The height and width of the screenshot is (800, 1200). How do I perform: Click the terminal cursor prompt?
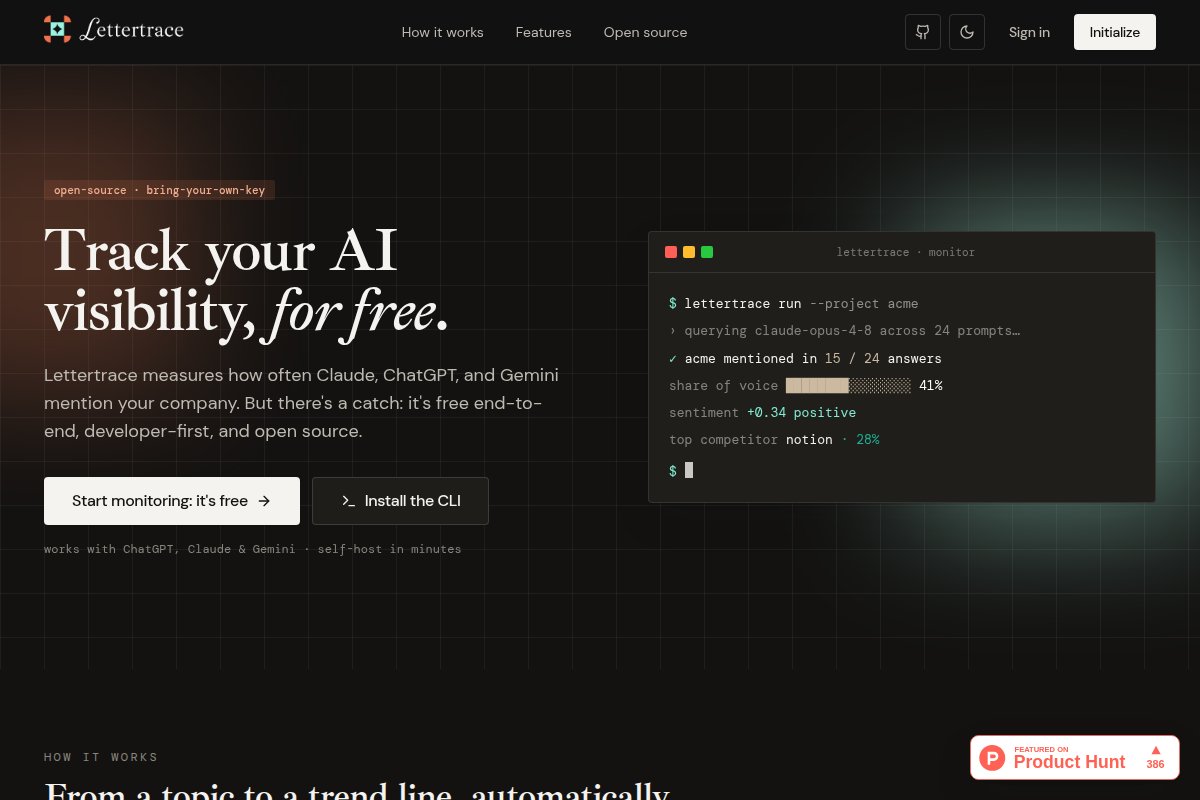point(681,470)
